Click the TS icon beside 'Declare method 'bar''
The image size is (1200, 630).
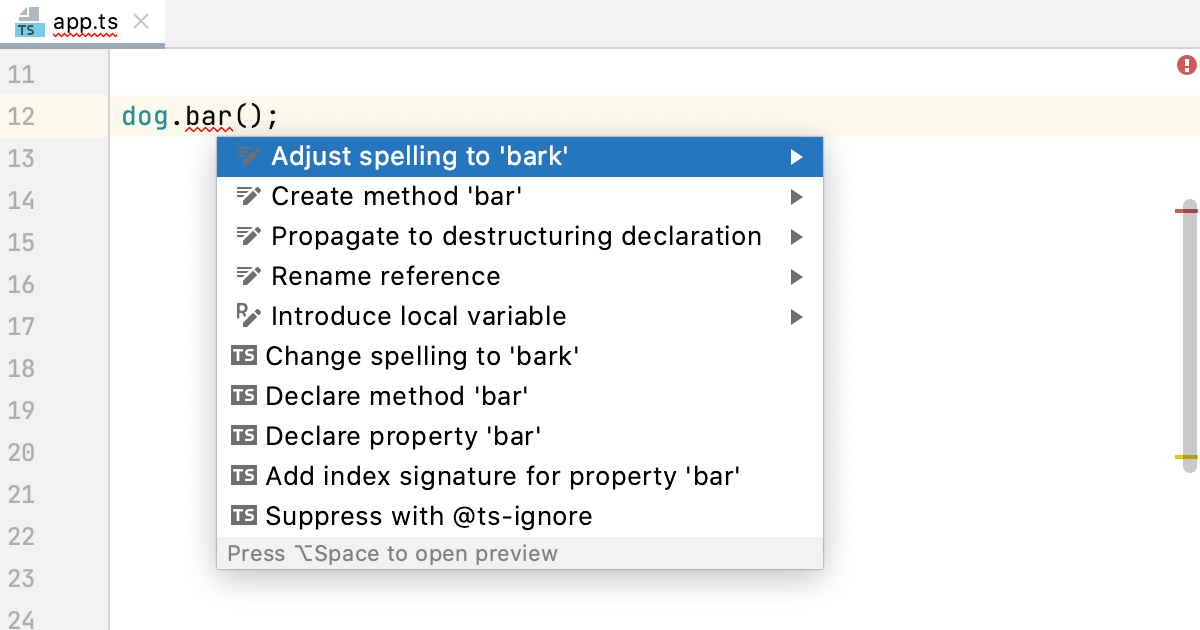[x=244, y=396]
